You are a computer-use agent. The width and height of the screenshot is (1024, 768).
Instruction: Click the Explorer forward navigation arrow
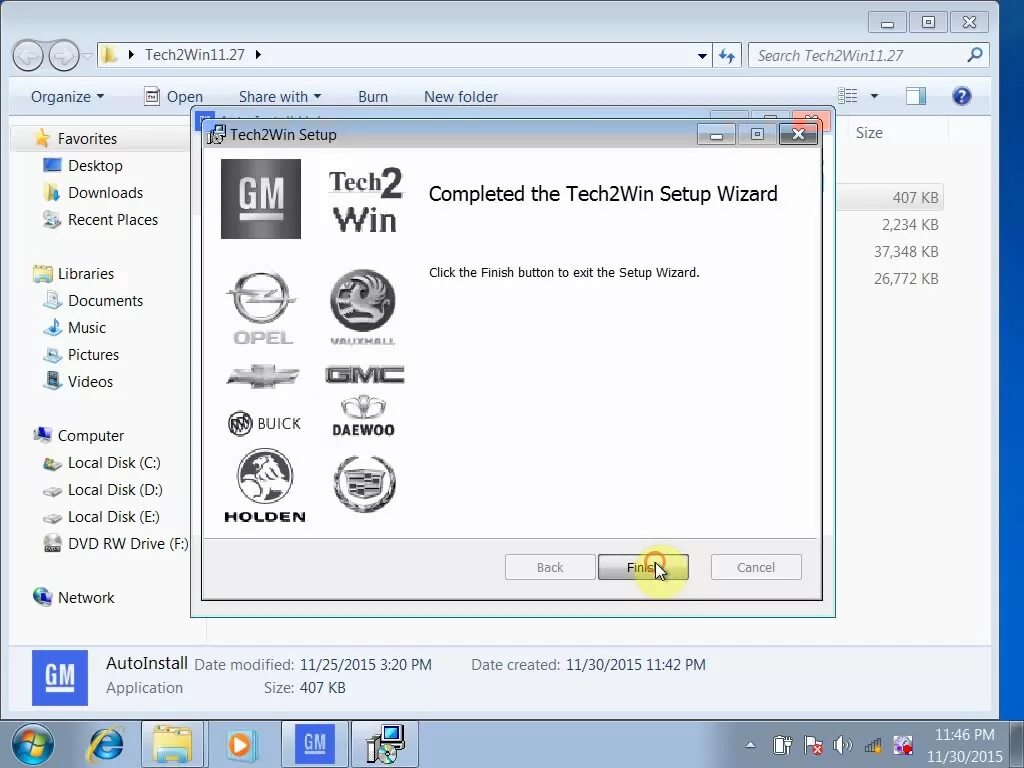point(63,55)
